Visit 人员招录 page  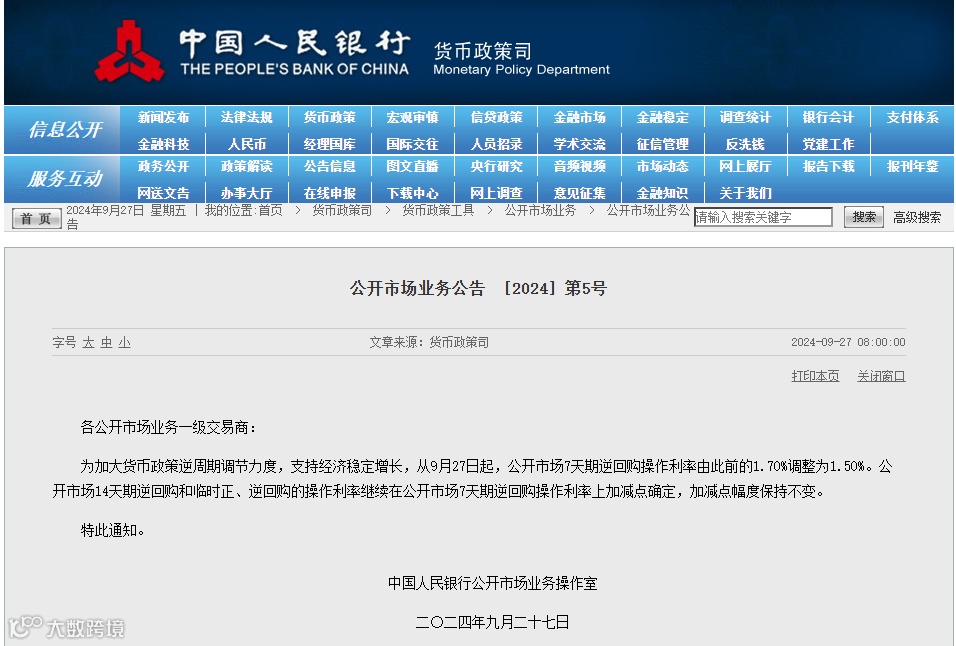pyautogui.click(x=496, y=144)
